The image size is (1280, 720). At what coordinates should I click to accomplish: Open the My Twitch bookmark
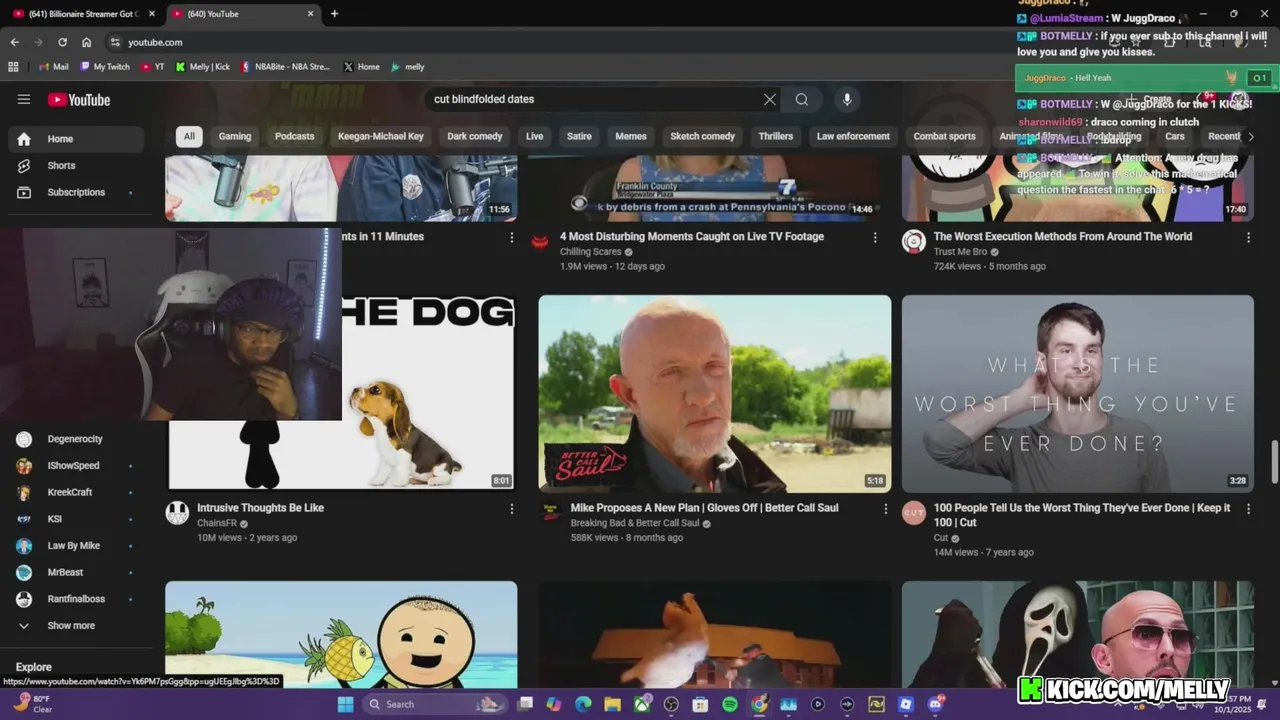(x=105, y=67)
